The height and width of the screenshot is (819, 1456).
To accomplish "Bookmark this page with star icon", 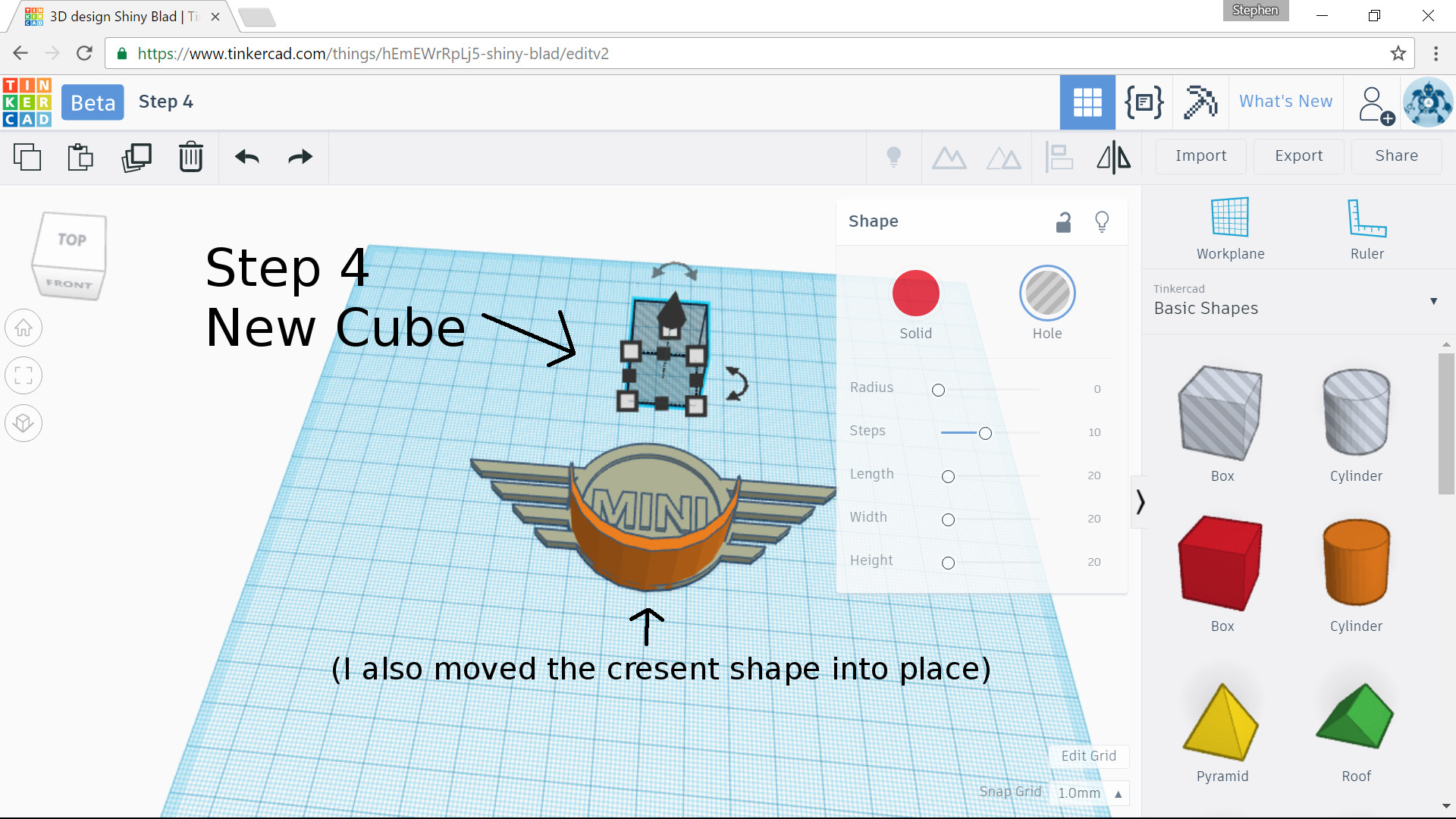I will [1398, 53].
